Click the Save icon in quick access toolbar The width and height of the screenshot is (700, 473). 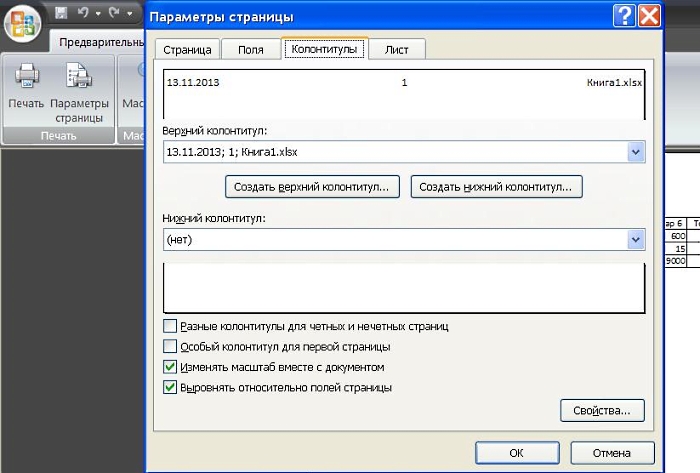[62, 14]
